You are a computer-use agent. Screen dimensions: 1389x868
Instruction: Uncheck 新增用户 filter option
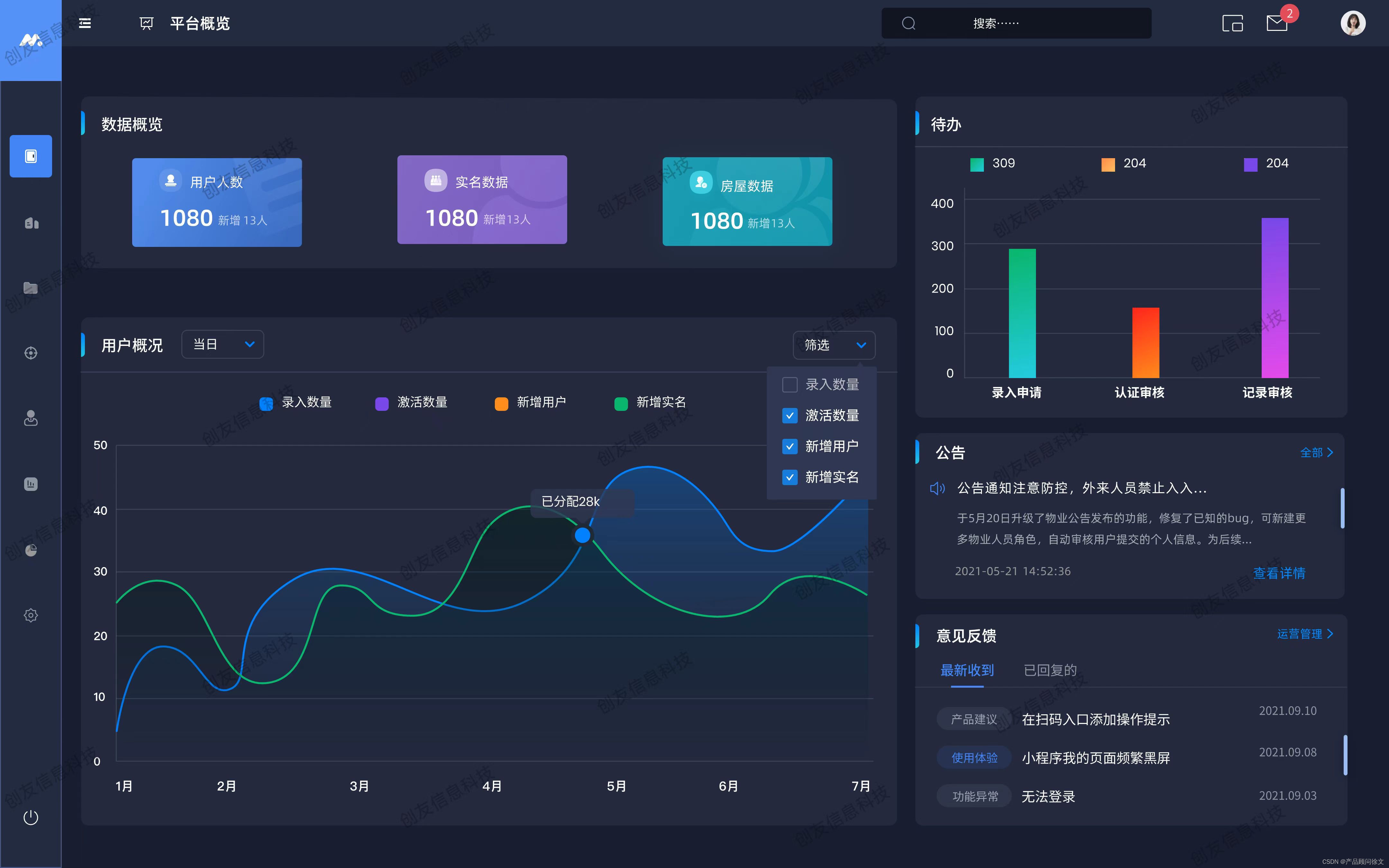(x=789, y=446)
